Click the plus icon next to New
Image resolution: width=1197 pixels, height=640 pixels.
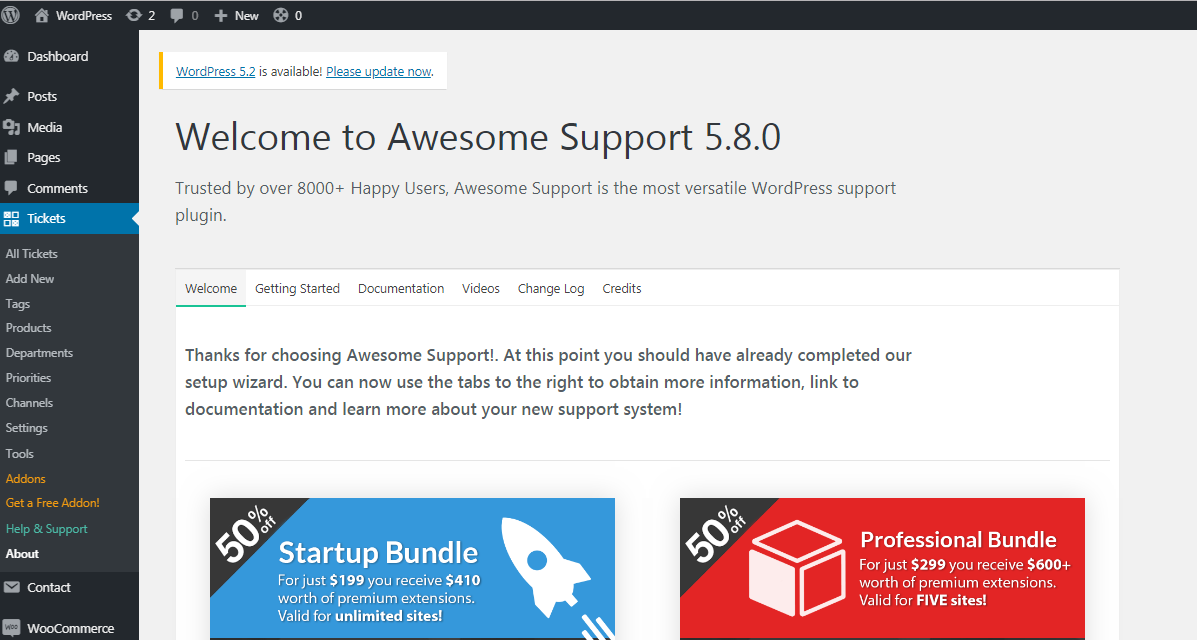click(x=221, y=15)
